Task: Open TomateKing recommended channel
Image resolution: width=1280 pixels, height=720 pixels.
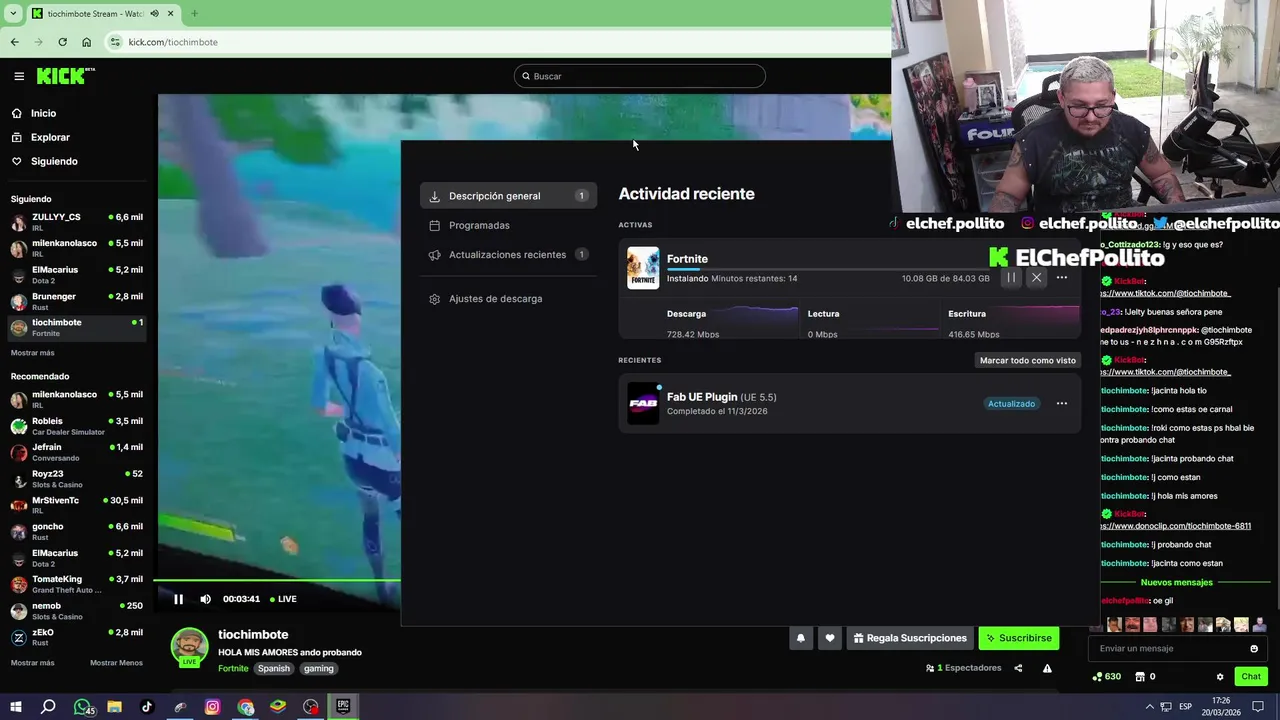Action: click(x=78, y=584)
